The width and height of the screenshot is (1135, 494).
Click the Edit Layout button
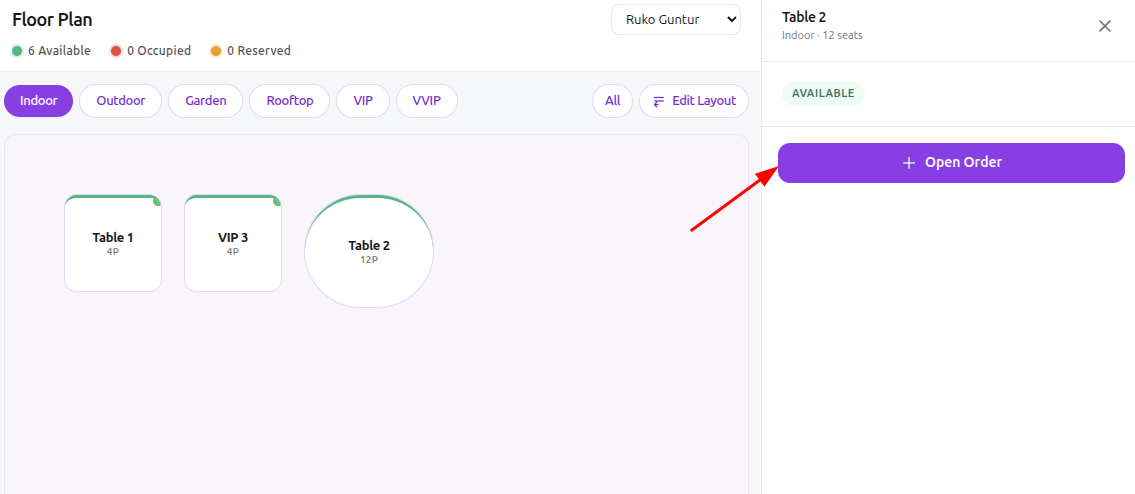(x=693, y=101)
